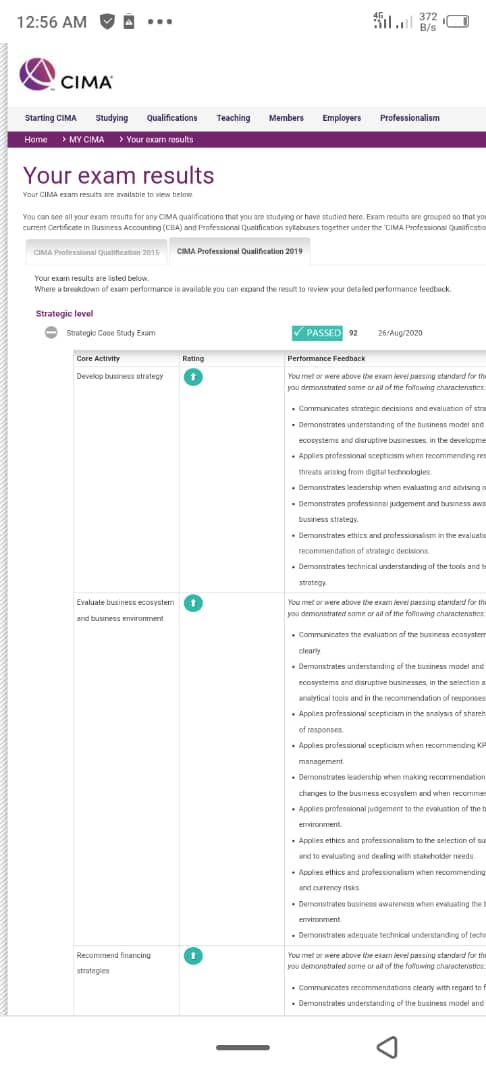
Task: Tap the home gesture pill
Action: pos(242,1048)
